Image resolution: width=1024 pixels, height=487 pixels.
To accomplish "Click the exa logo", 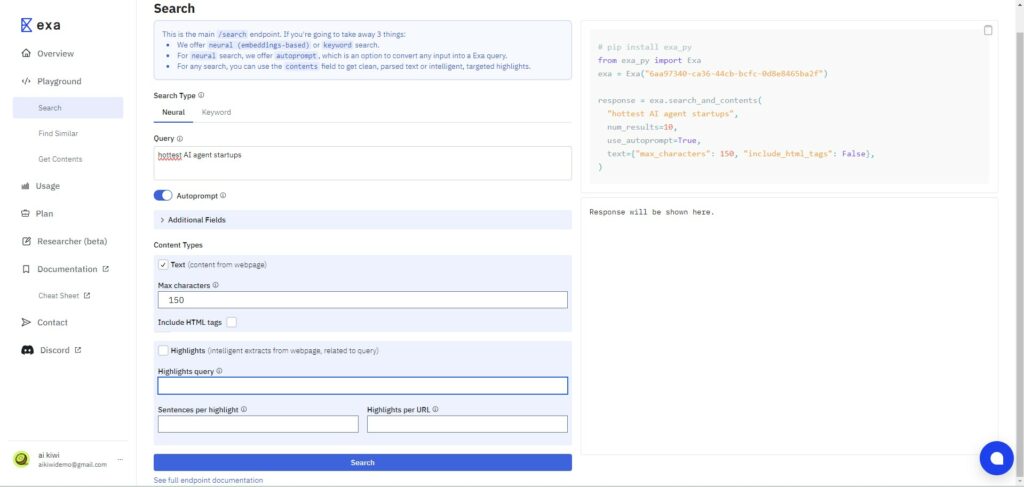I will tap(40, 25).
